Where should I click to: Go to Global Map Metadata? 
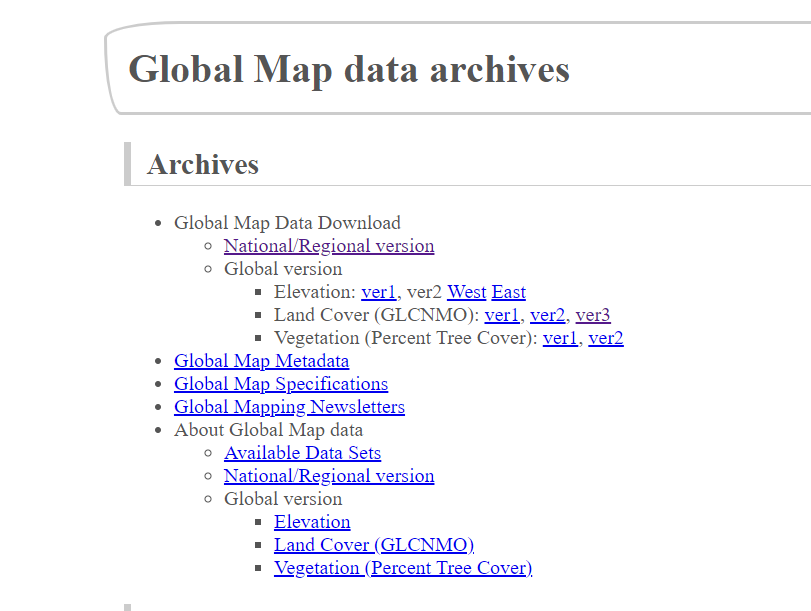click(x=261, y=361)
